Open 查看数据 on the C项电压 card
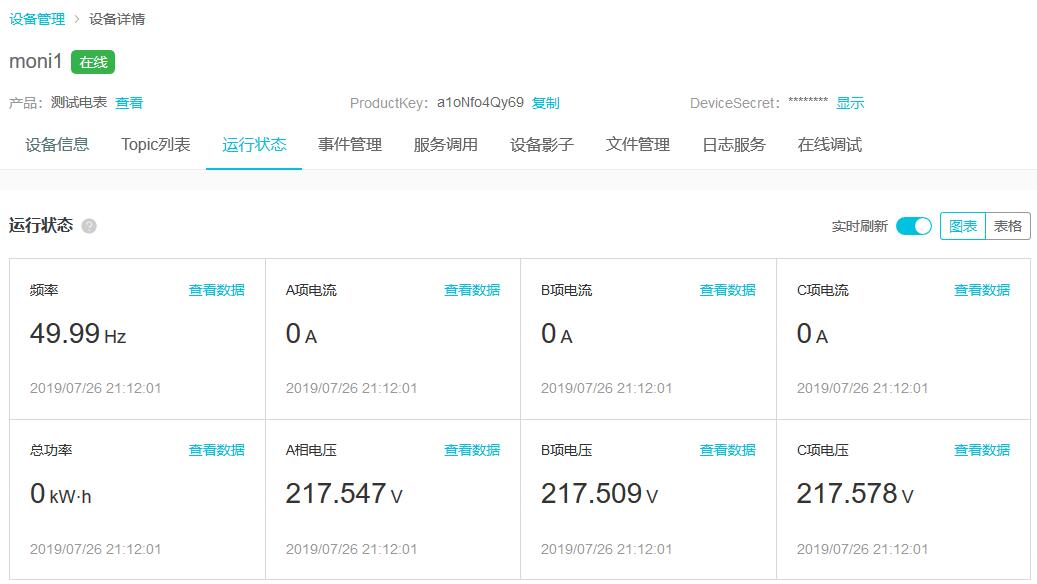1037x584 pixels. tap(981, 450)
